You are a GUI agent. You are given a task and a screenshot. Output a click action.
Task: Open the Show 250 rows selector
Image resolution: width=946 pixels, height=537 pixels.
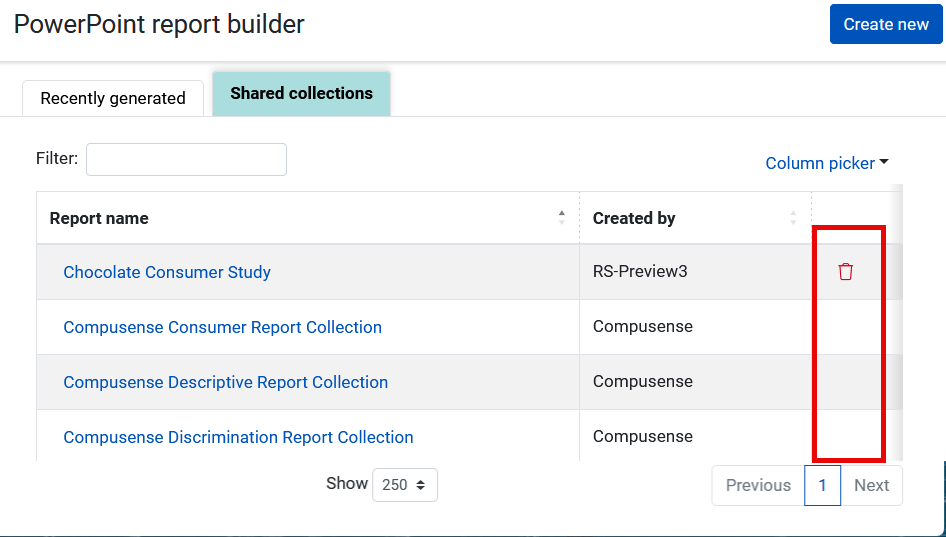pos(404,485)
